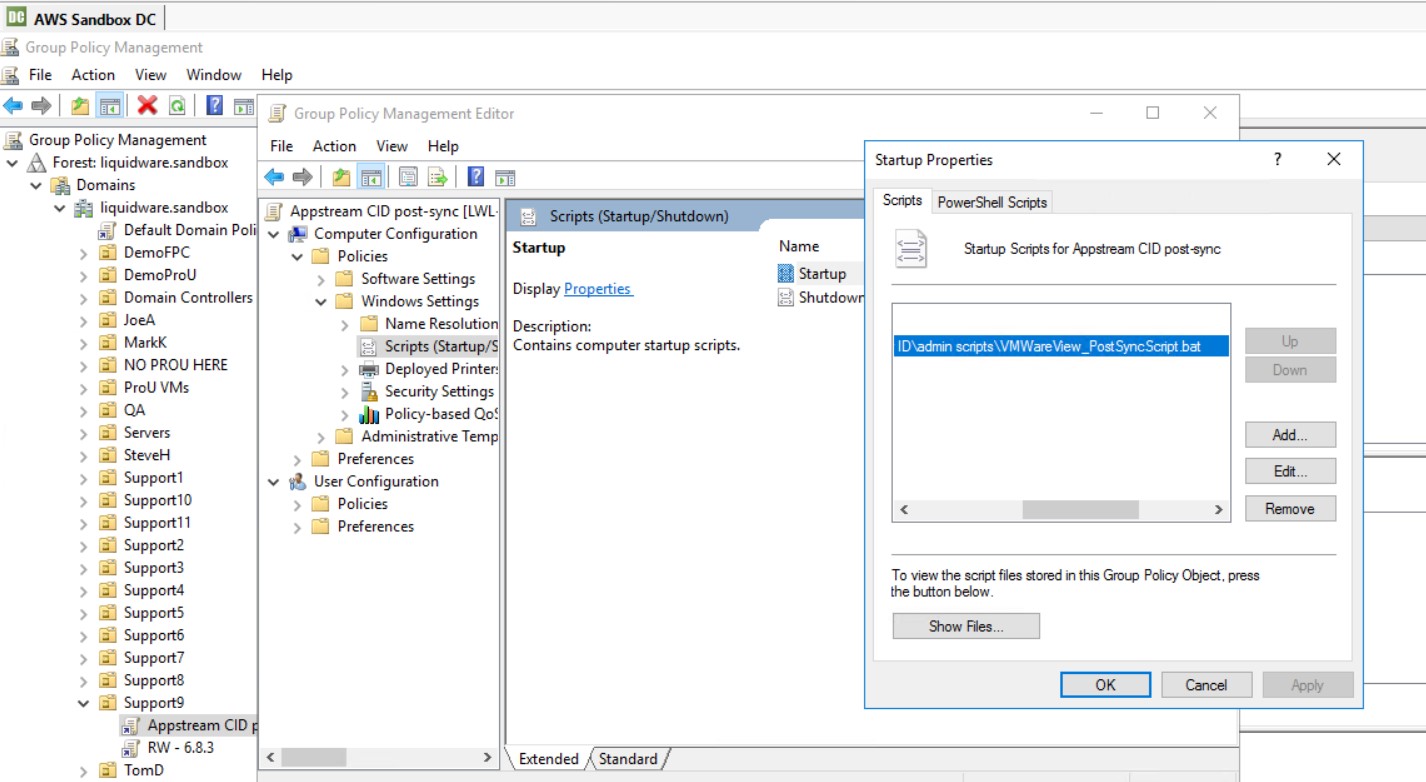Click blue Help icon in Editor toolbar
Screen dimensions: 1426x782
[x=476, y=177]
